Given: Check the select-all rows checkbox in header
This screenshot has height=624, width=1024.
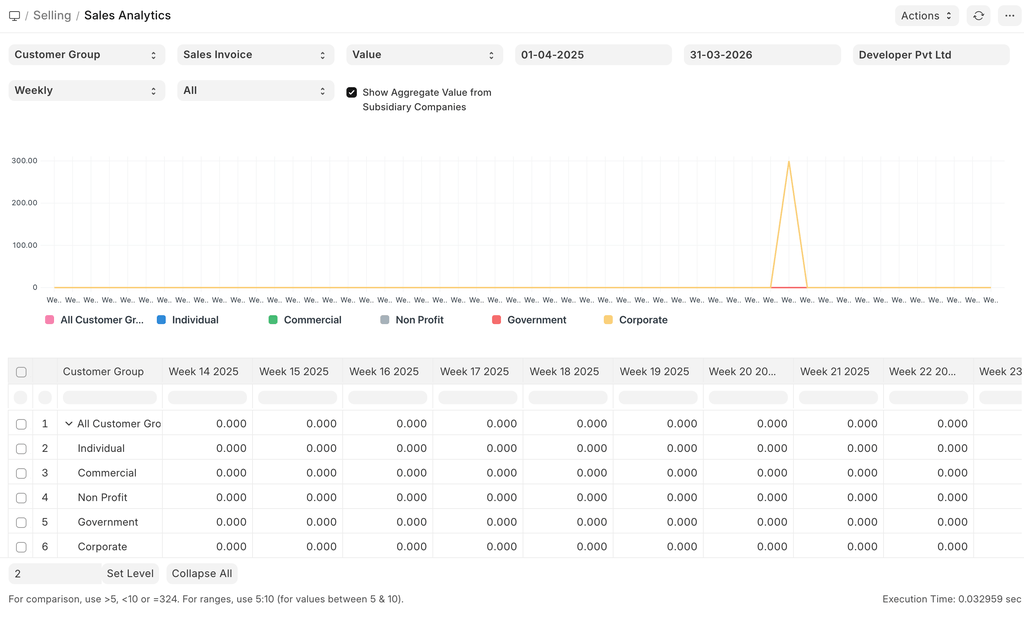Looking at the screenshot, I should pyautogui.click(x=21, y=372).
